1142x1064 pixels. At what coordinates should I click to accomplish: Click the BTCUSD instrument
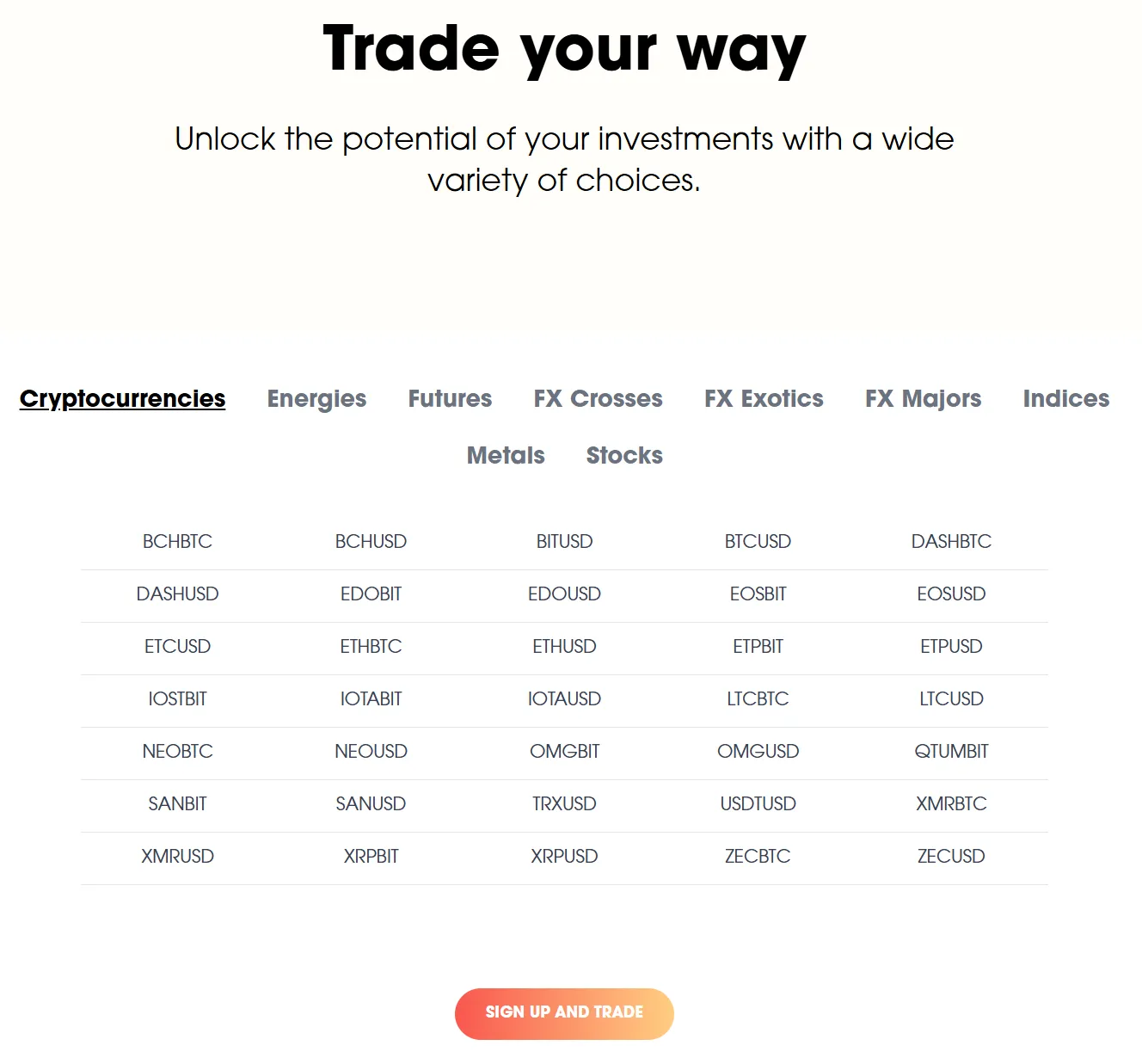pos(758,542)
